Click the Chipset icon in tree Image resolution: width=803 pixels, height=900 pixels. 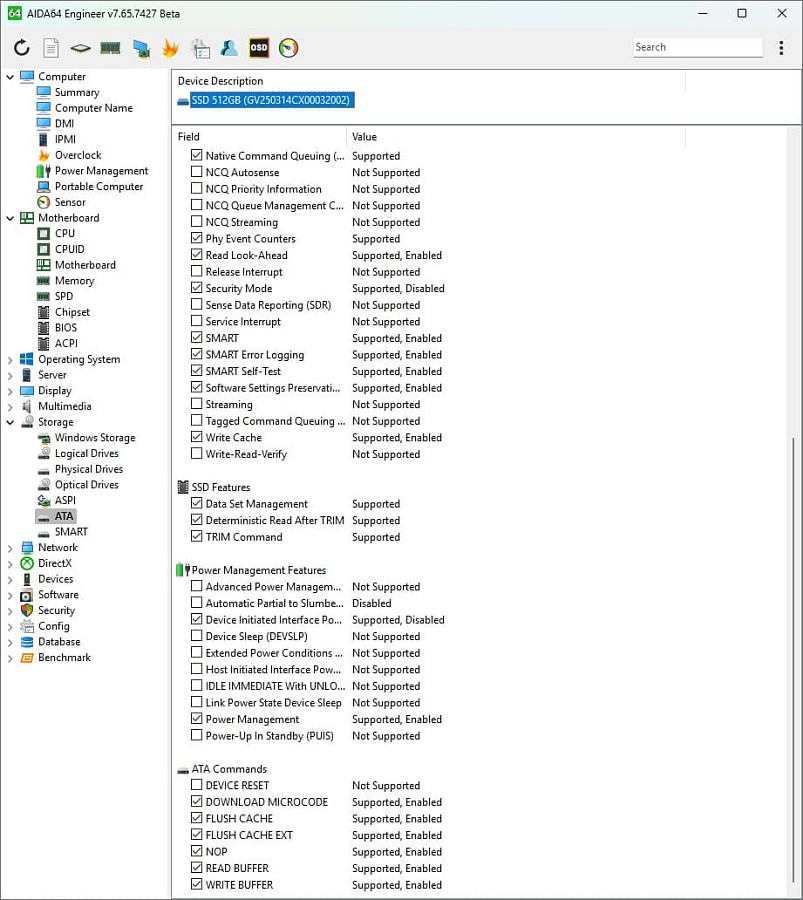click(44, 312)
